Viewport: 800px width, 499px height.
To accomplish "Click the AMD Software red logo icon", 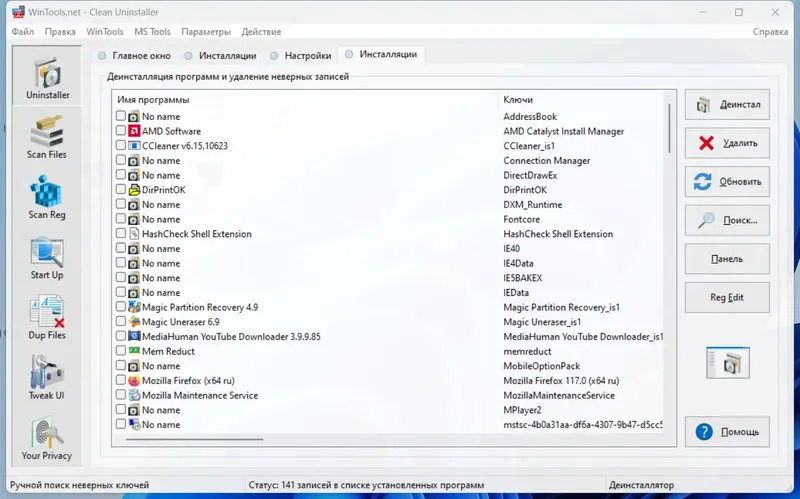I will (x=134, y=131).
